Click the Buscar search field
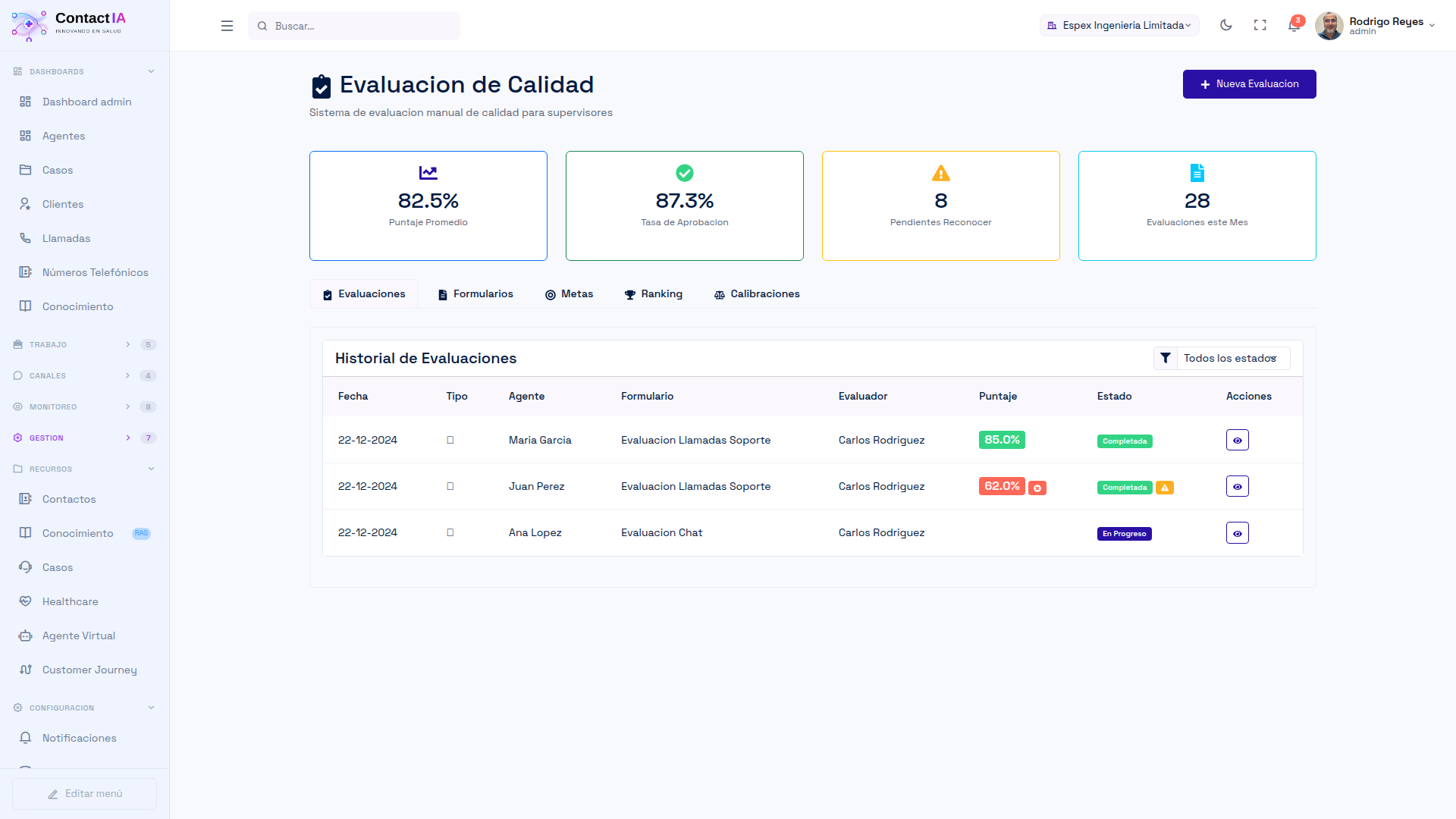 pyautogui.click(x=354, y=26)
